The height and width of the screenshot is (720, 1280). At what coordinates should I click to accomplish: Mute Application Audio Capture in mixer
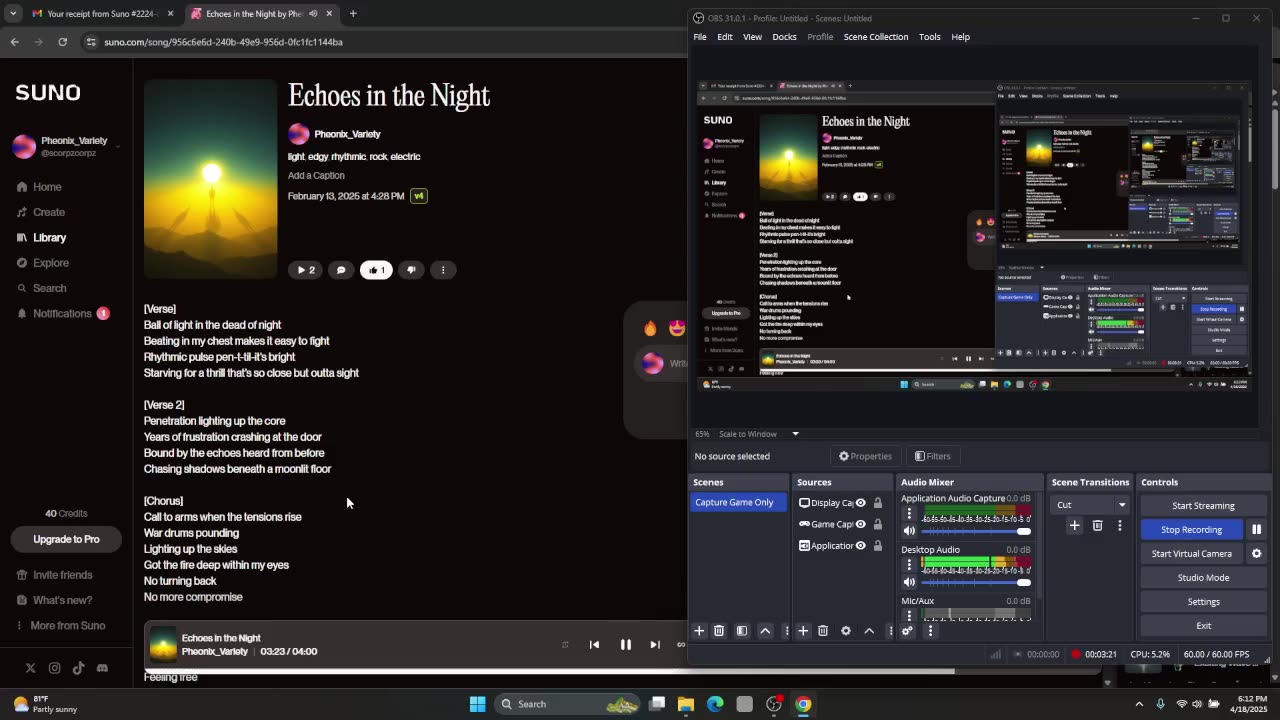click(x=909, y=531)
